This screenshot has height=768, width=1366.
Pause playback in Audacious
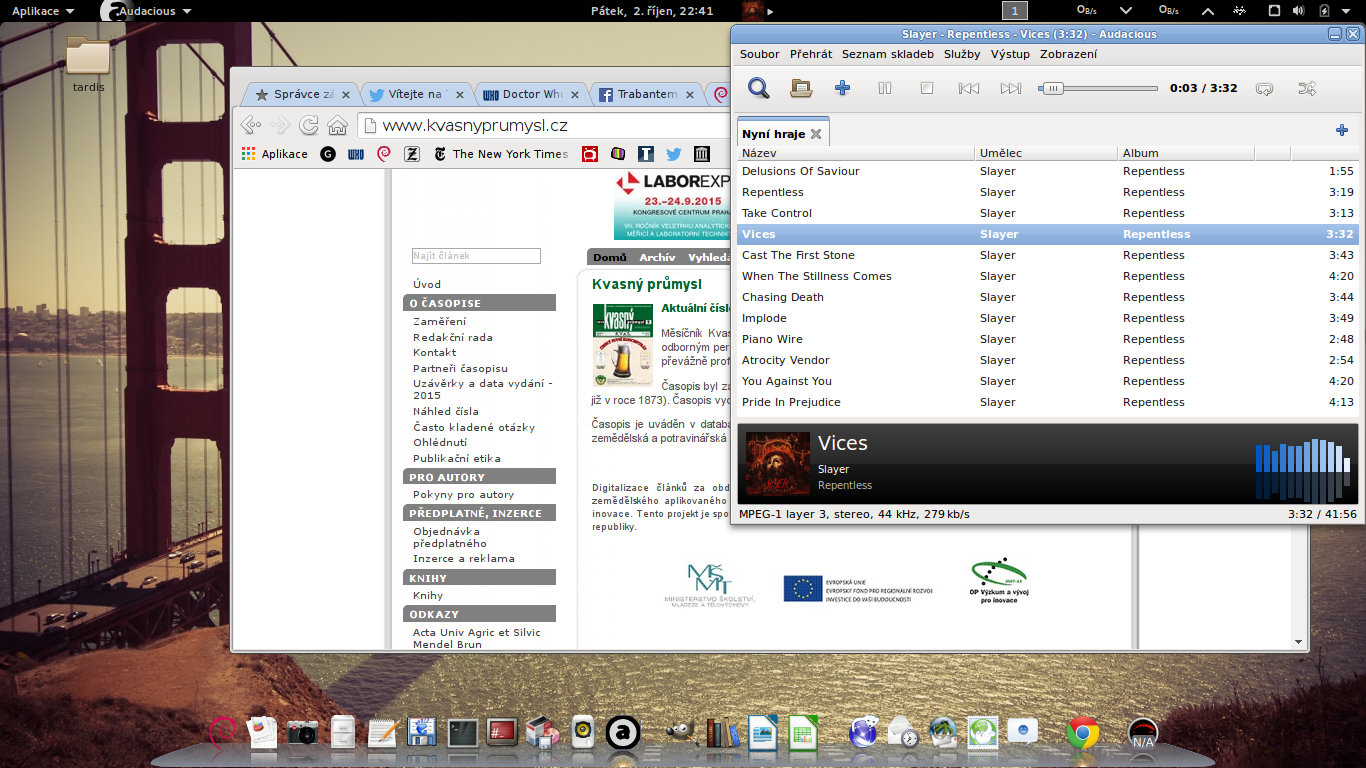(x=885, y=88)
